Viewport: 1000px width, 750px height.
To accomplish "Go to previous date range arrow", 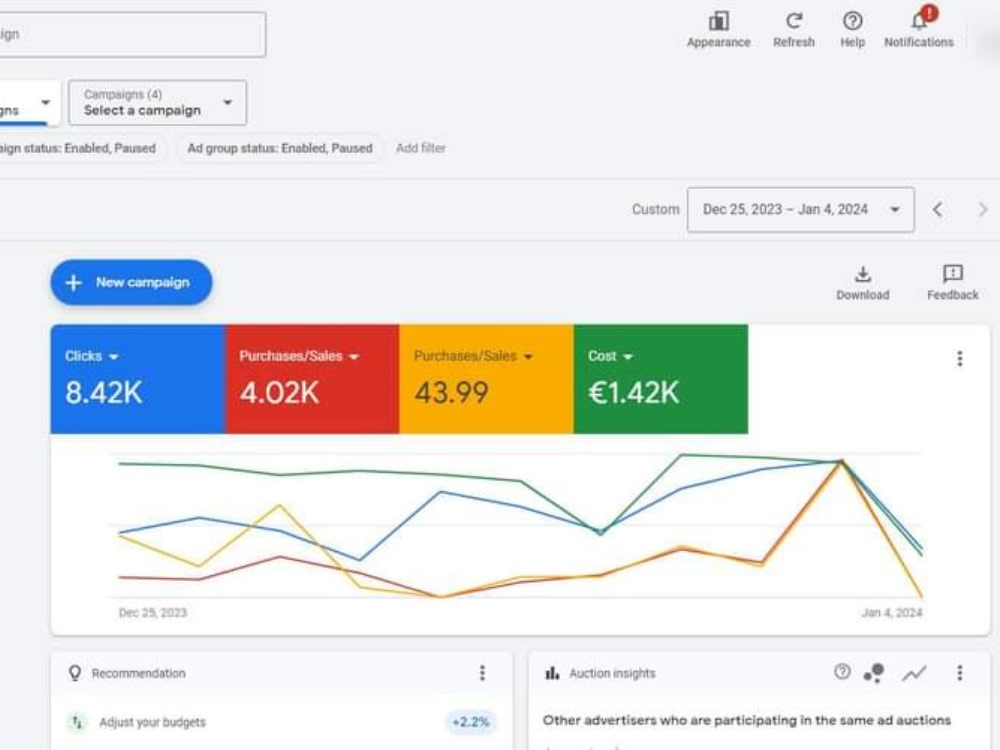I will tap(937, 209).
